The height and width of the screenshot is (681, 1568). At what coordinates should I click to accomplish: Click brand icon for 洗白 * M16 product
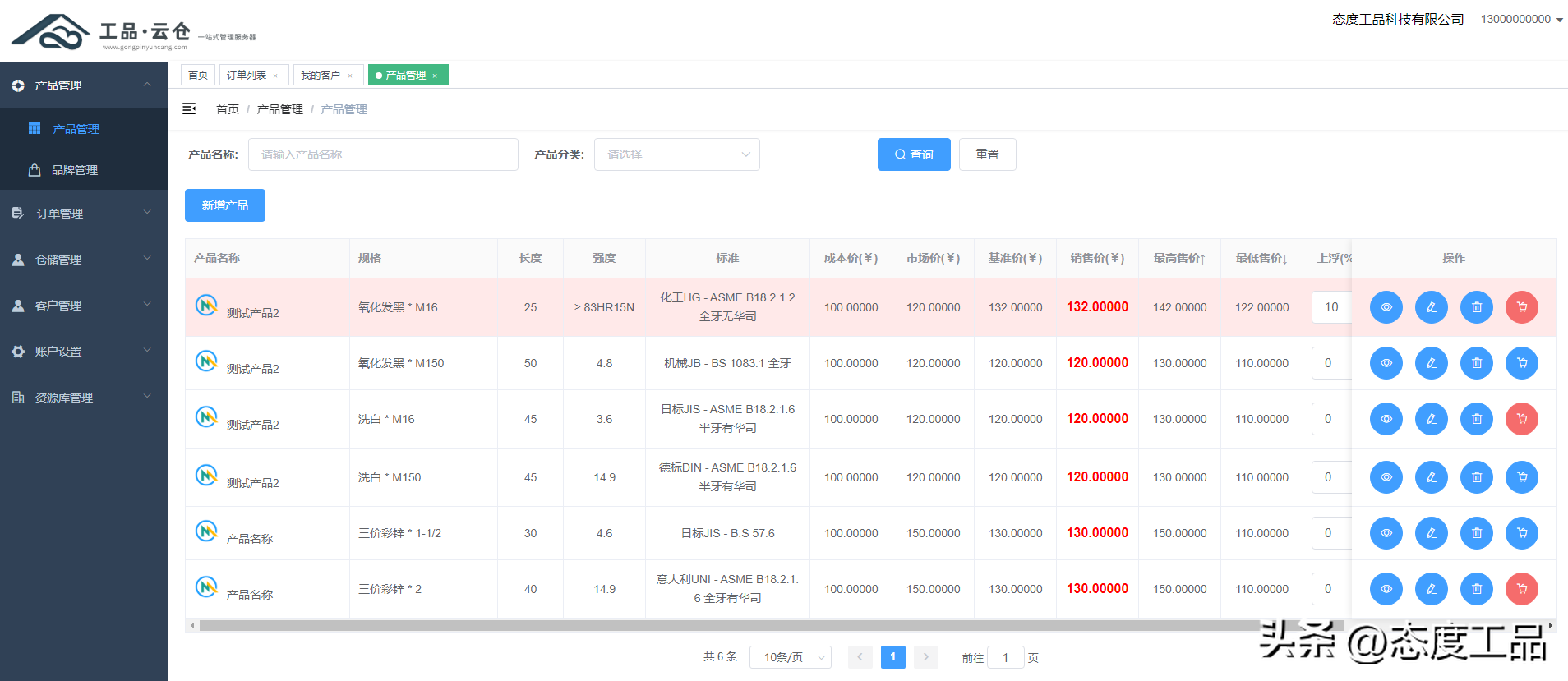point(206,417)
